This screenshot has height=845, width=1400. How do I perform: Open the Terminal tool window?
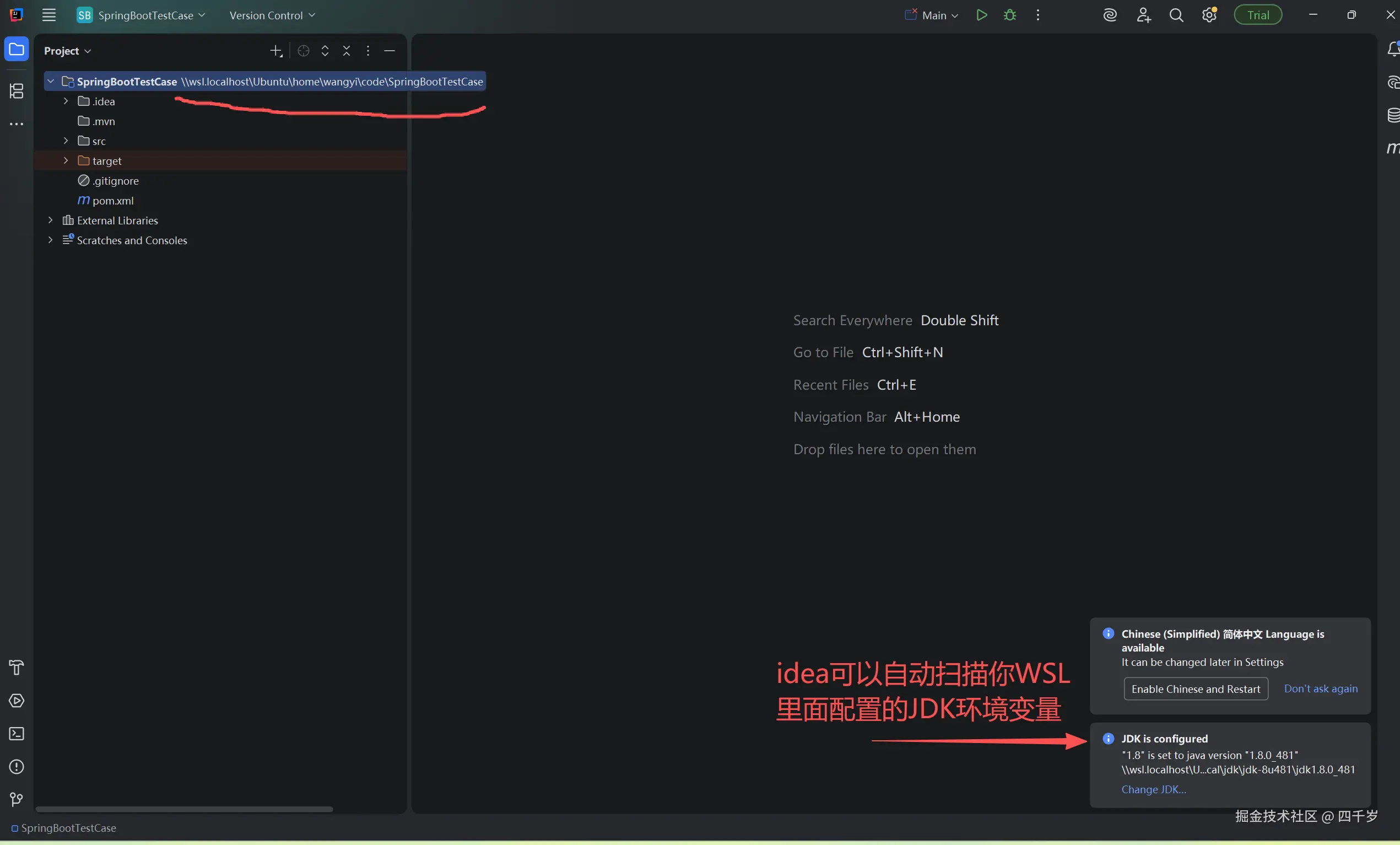(x=17, y=734)
